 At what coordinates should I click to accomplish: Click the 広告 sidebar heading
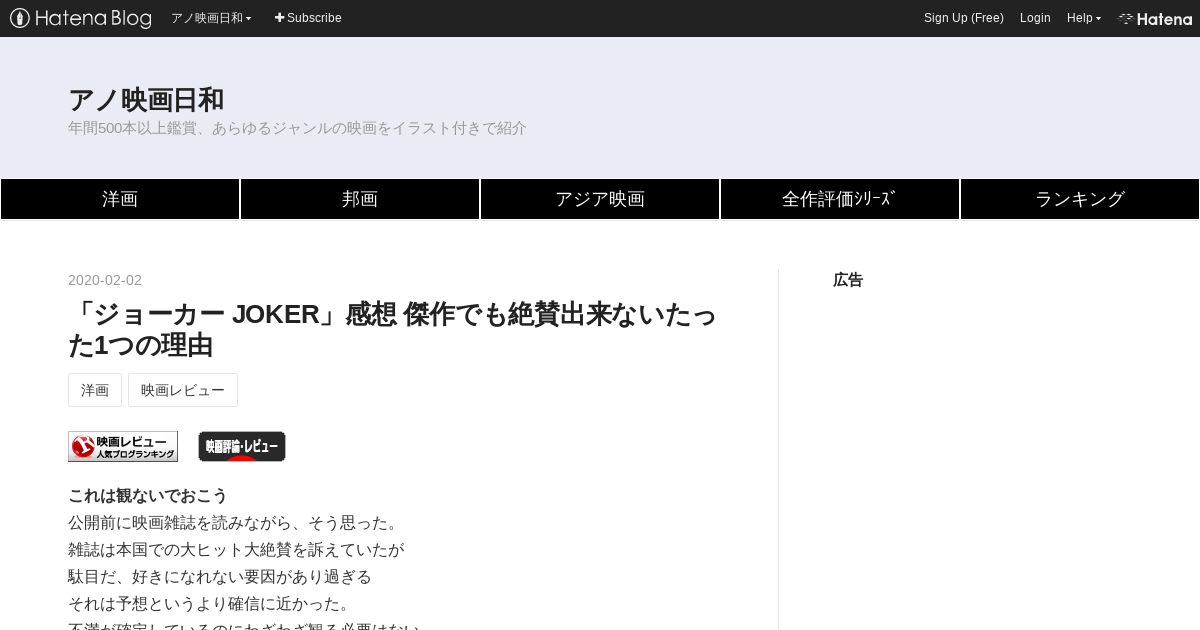pyautogui.click(x=848, y=280)
